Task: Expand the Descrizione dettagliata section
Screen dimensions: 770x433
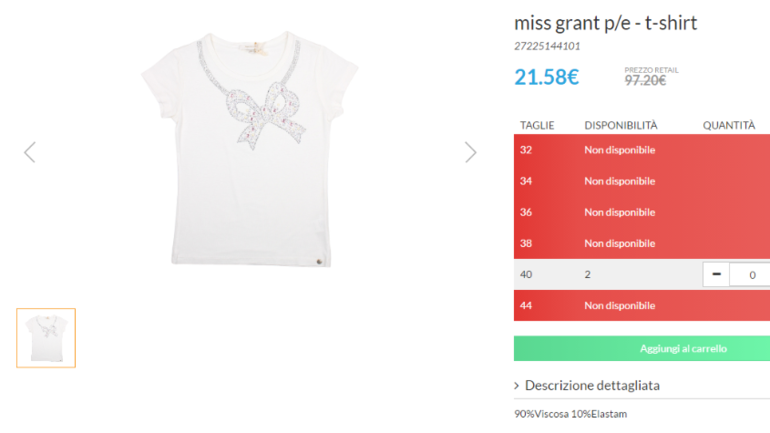Action: [x=592, y=385]
